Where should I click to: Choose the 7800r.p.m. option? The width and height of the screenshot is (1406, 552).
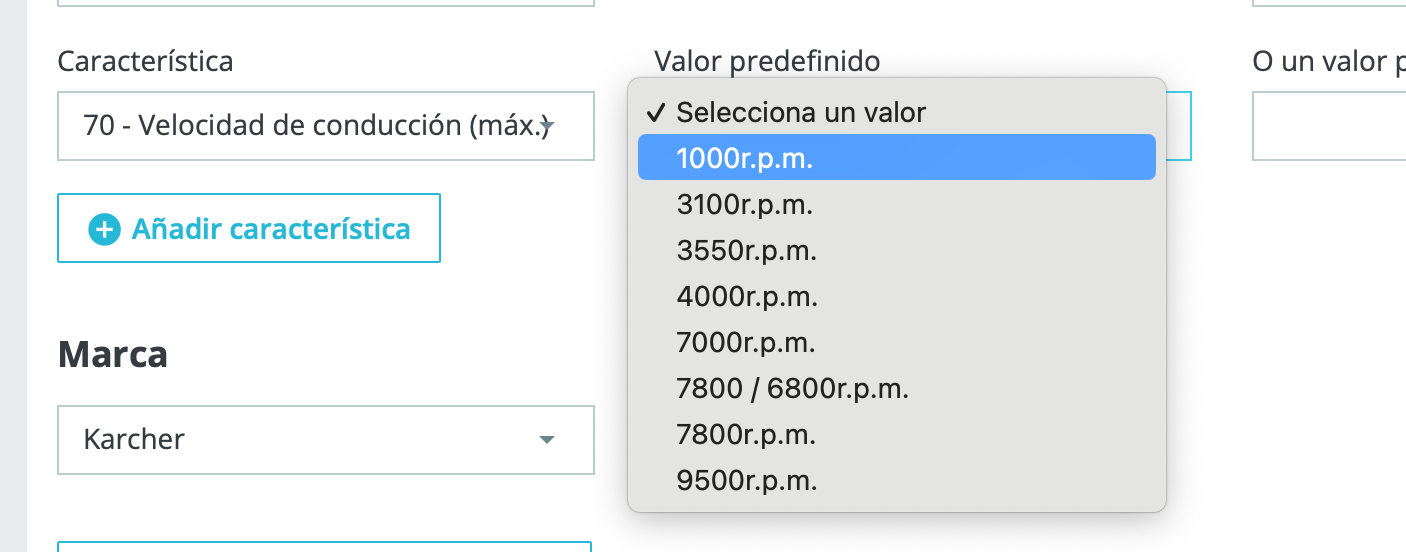746,435
